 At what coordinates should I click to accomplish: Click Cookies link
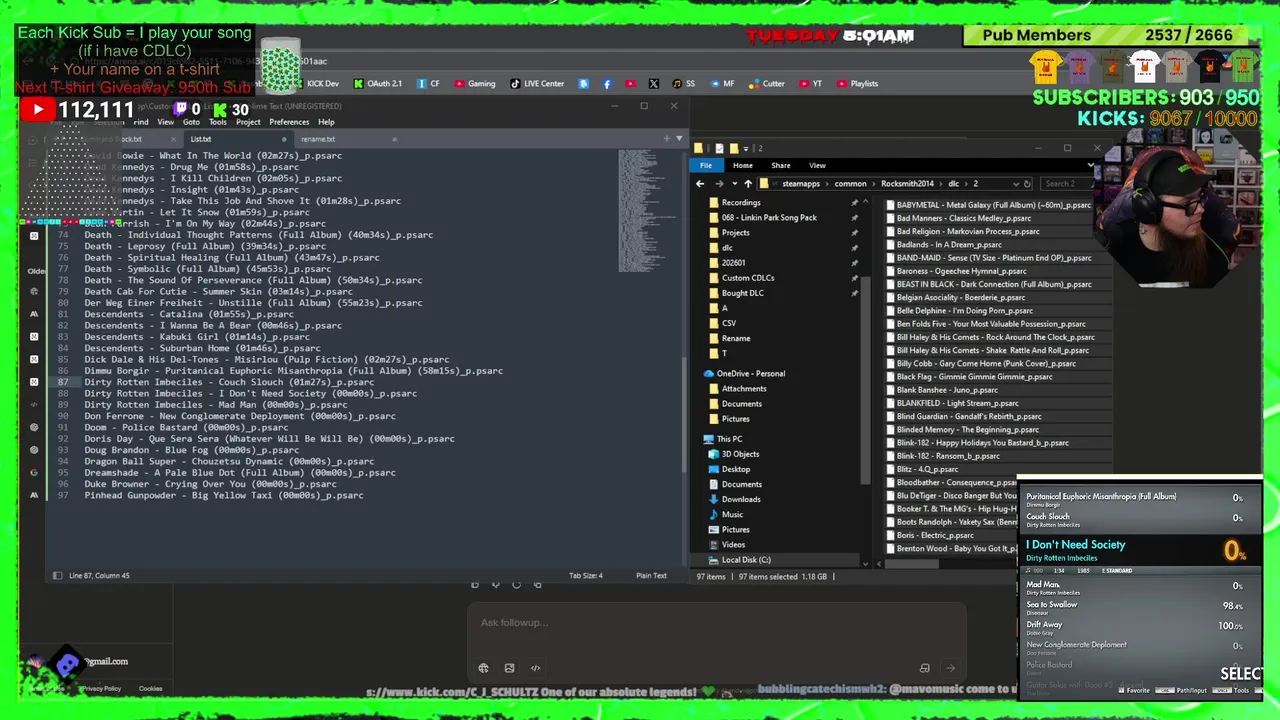(150, 689)
